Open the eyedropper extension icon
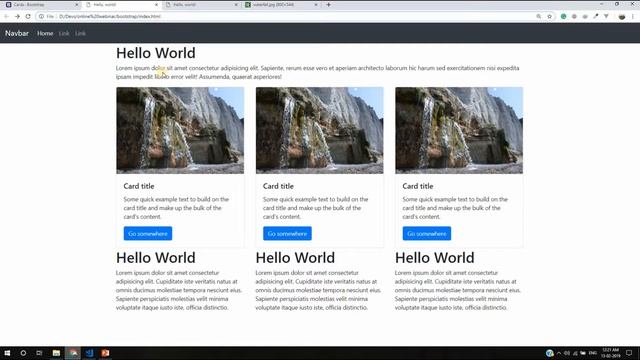 tap(596, 16)
